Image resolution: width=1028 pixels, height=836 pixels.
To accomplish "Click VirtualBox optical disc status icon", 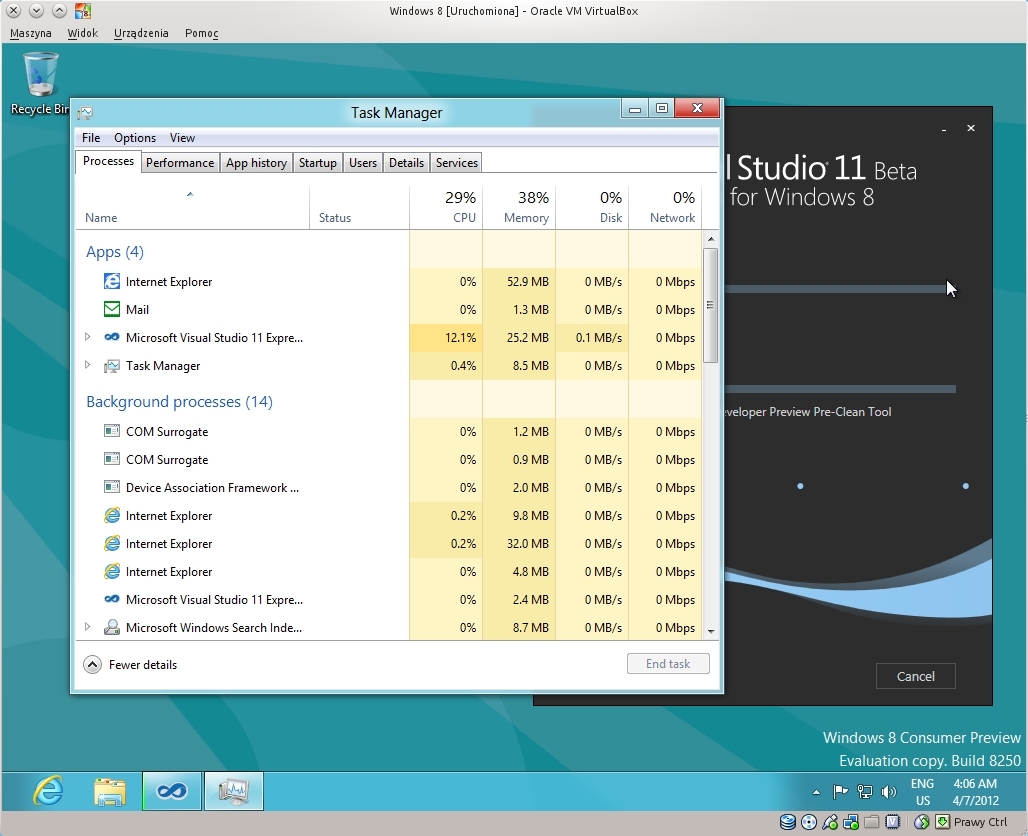I will (809, 822).
